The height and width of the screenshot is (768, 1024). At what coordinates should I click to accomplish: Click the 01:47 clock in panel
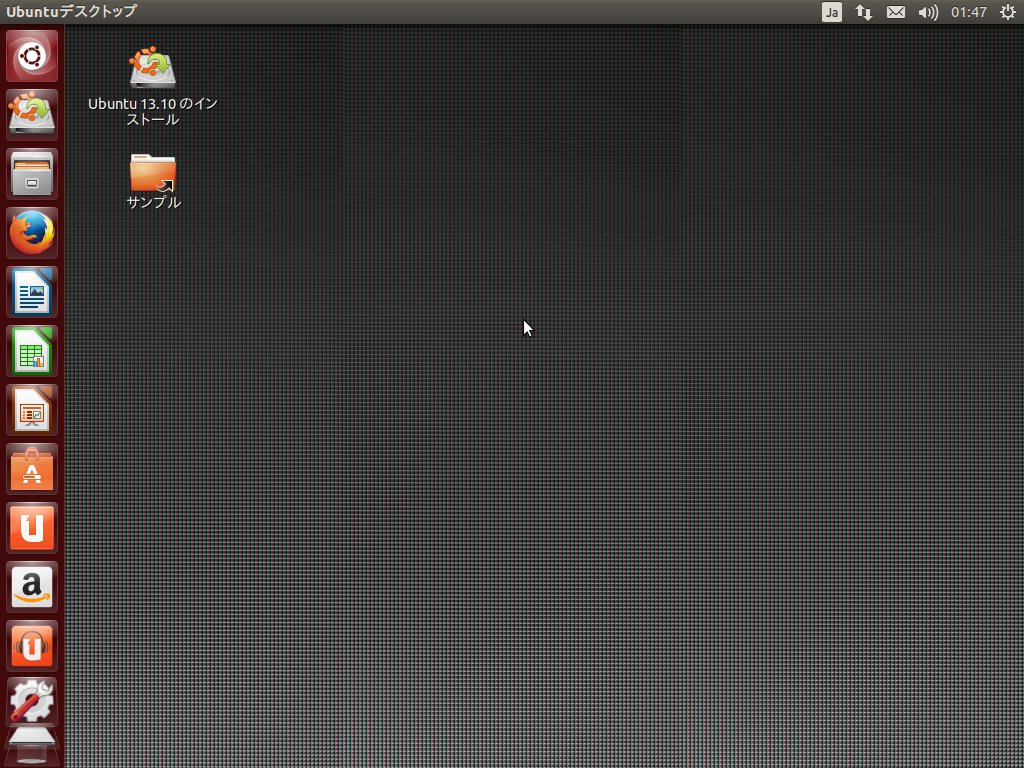point(969,12)
